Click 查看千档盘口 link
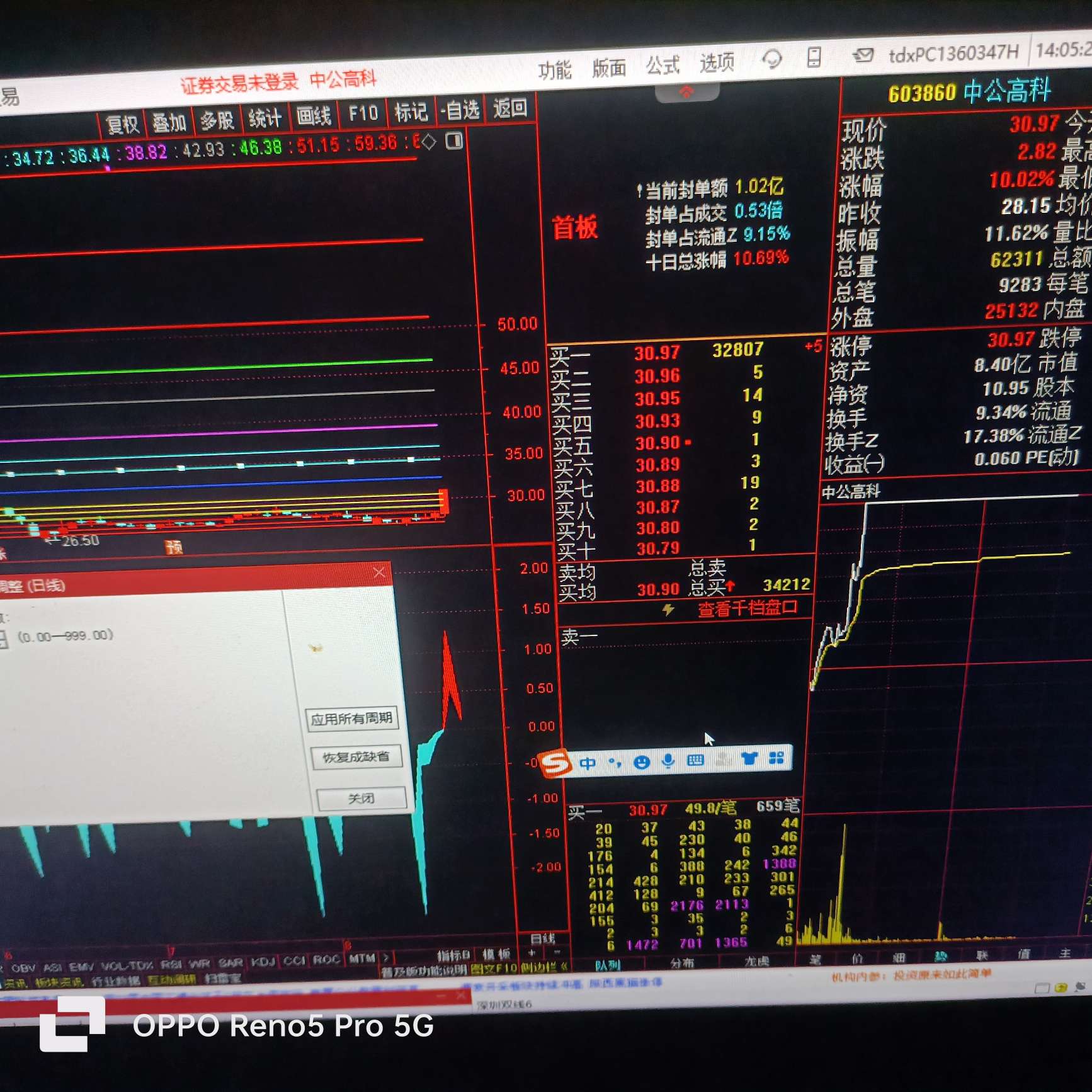The height and width of the screenshot is (1092, 1092). [748, 608]
